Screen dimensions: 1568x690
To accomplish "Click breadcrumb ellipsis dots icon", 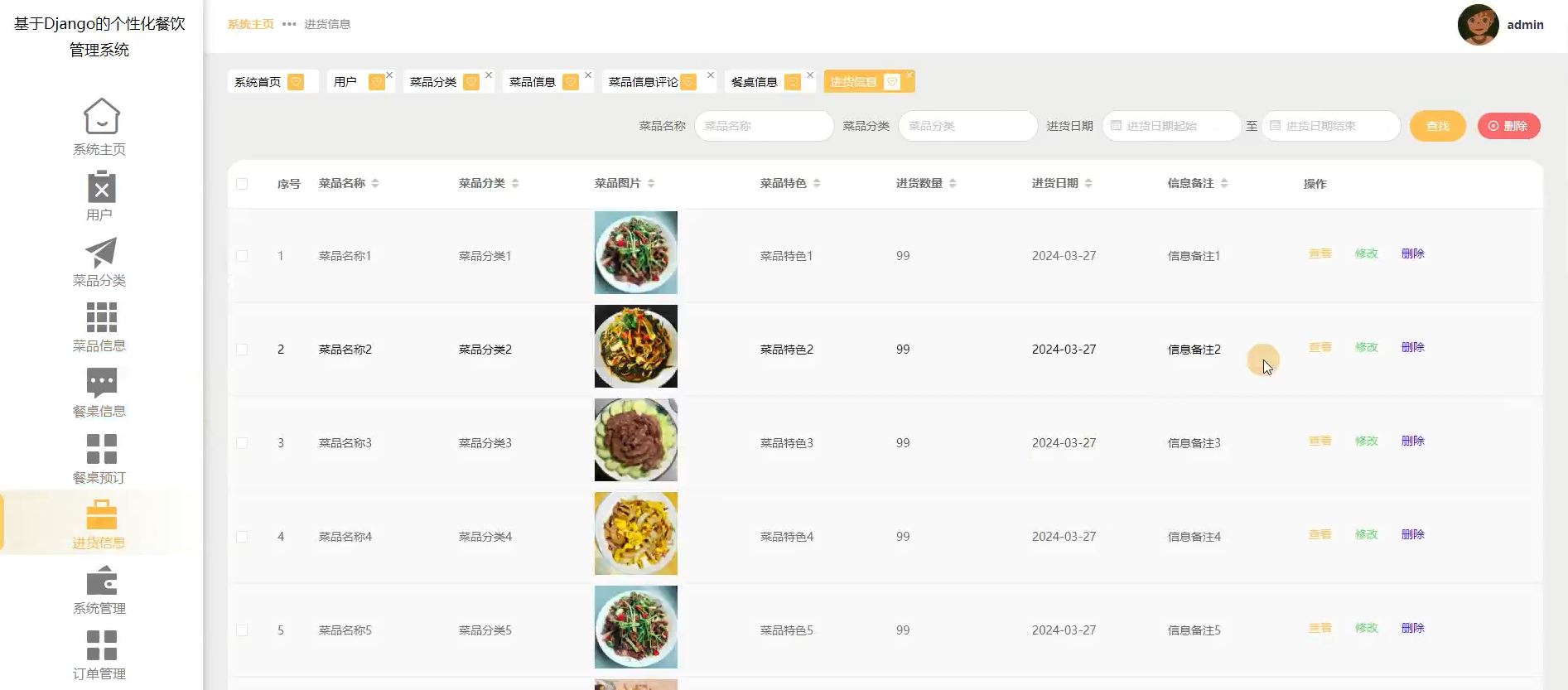I will tap(289, 24).
